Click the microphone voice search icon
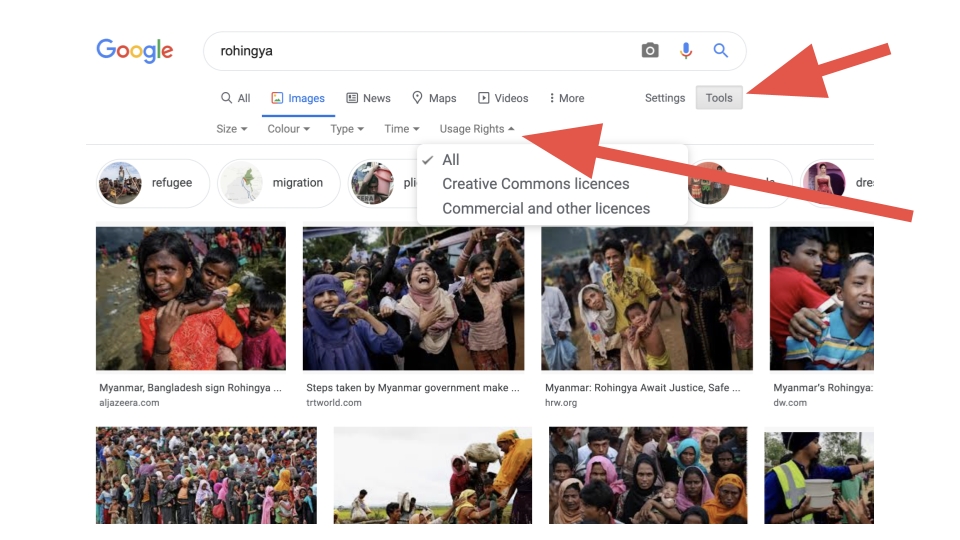960x540 pixels. (686, 51)
